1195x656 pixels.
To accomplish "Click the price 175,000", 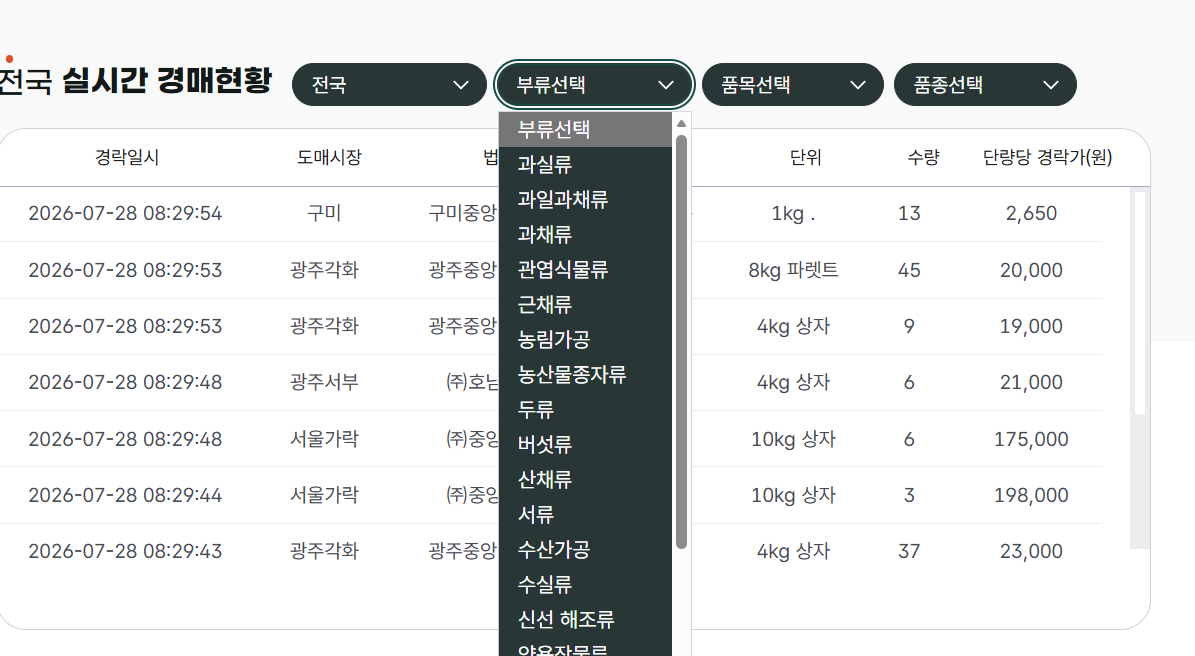I will point(1031,440).
